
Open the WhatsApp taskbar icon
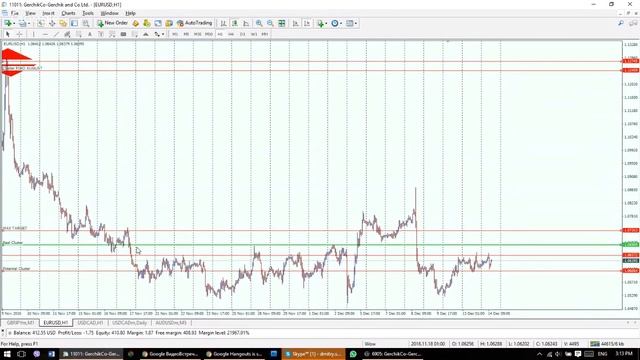pos(353,354)
